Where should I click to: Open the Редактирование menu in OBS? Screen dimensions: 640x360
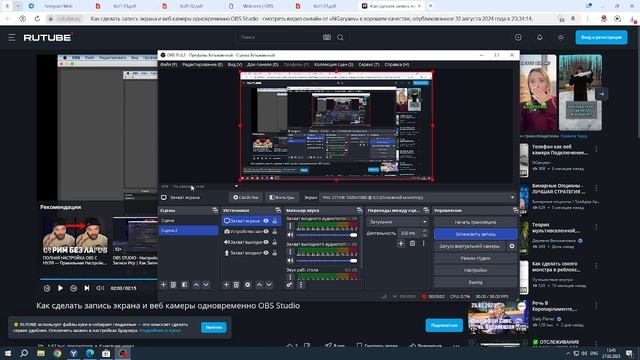(202, 64)
